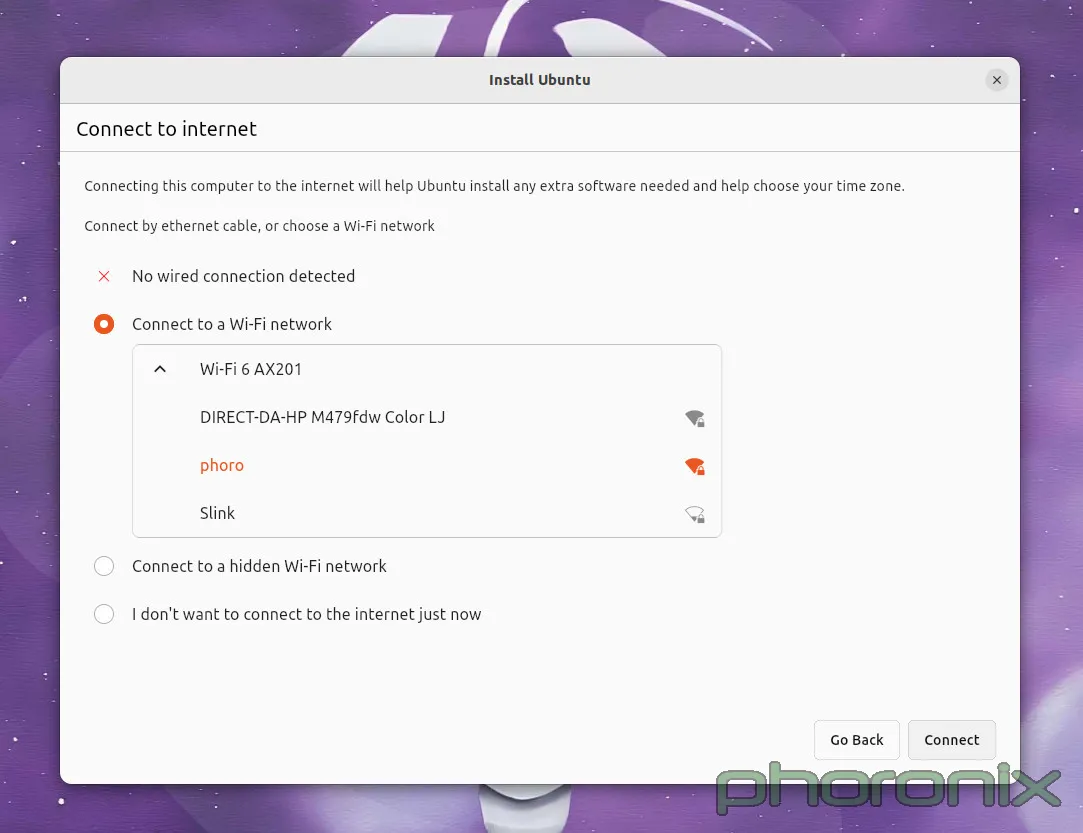Collapse the Wi-Fi 6 AX201 adapter list
Viewport: 1083px width, 833px height.
pyautogui.click(x=160, y=369)
